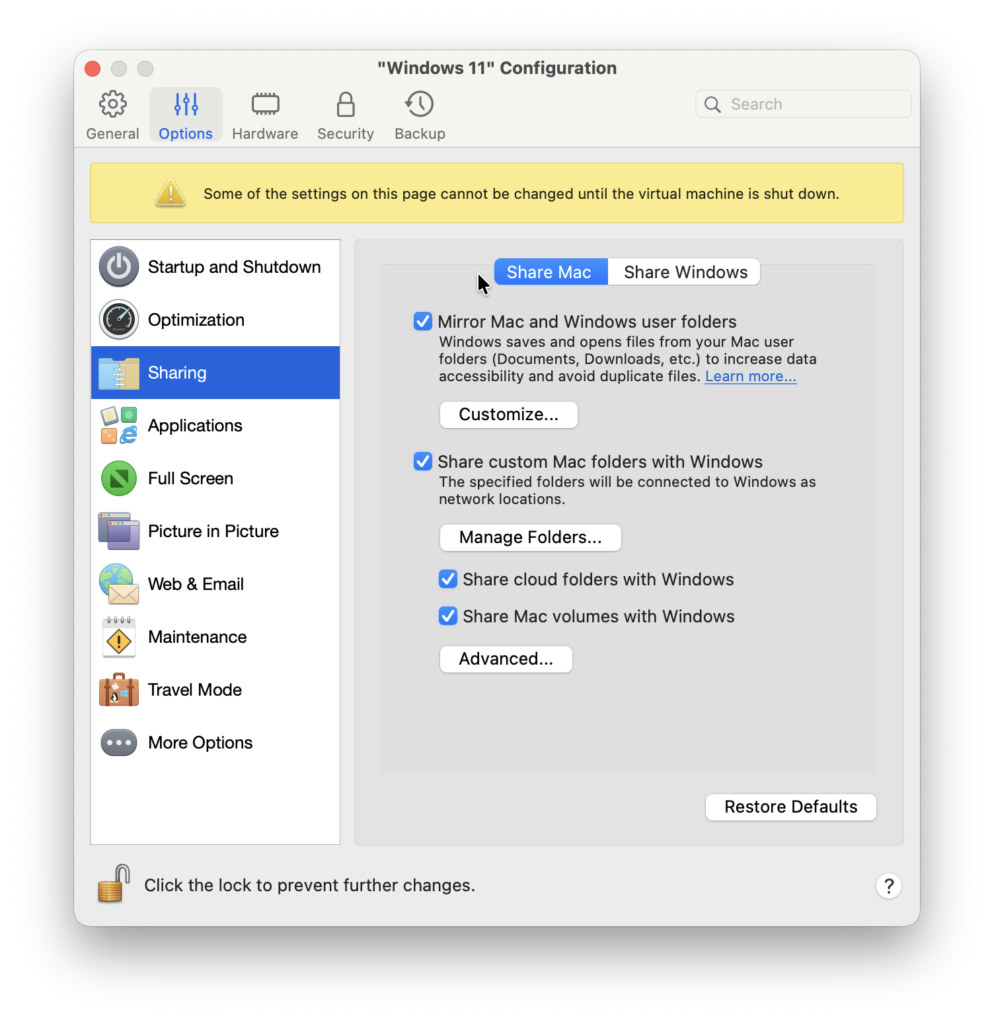Click the Applications icon in sidebar
Viewport: 994px width, 1024px height.
(119, 425)
